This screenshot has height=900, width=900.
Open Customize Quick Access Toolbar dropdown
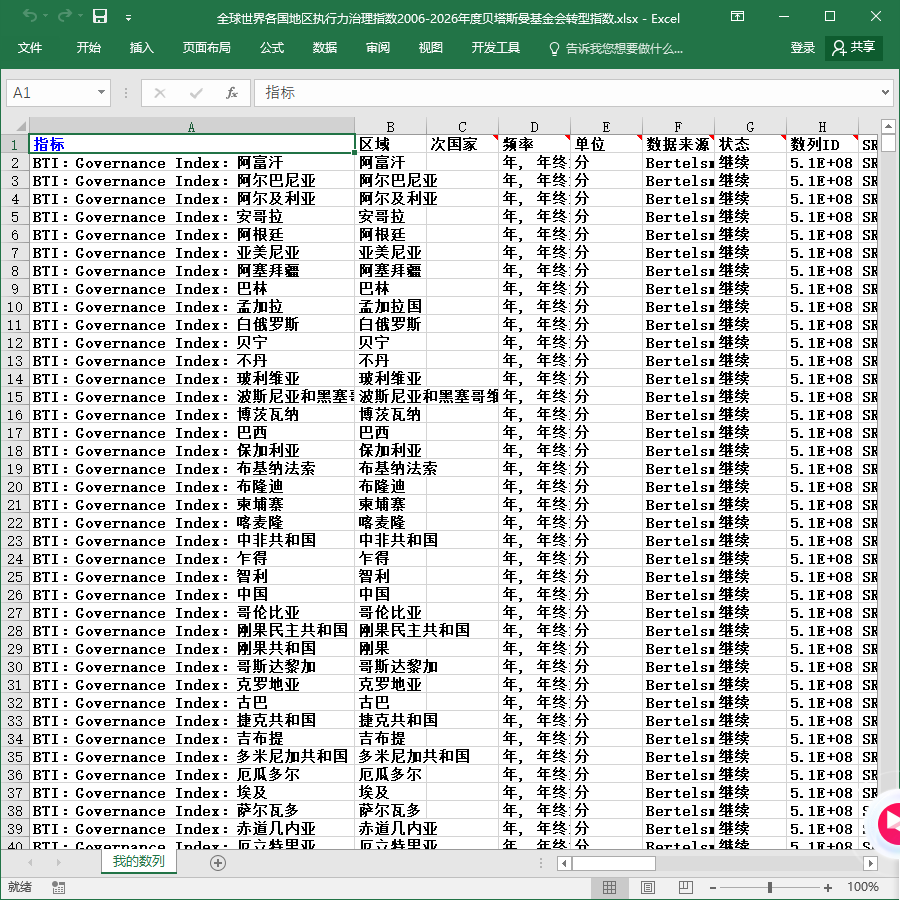[x=129, y=18]
